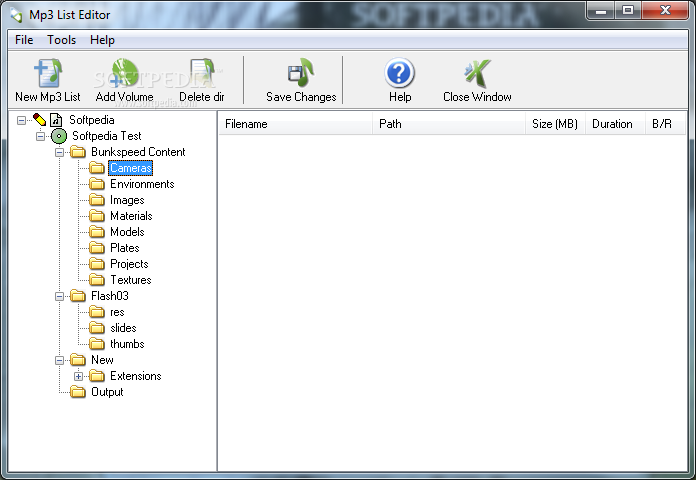
Task: Click the music document icon beside Softpedia
Action: [x=56, y=120]
